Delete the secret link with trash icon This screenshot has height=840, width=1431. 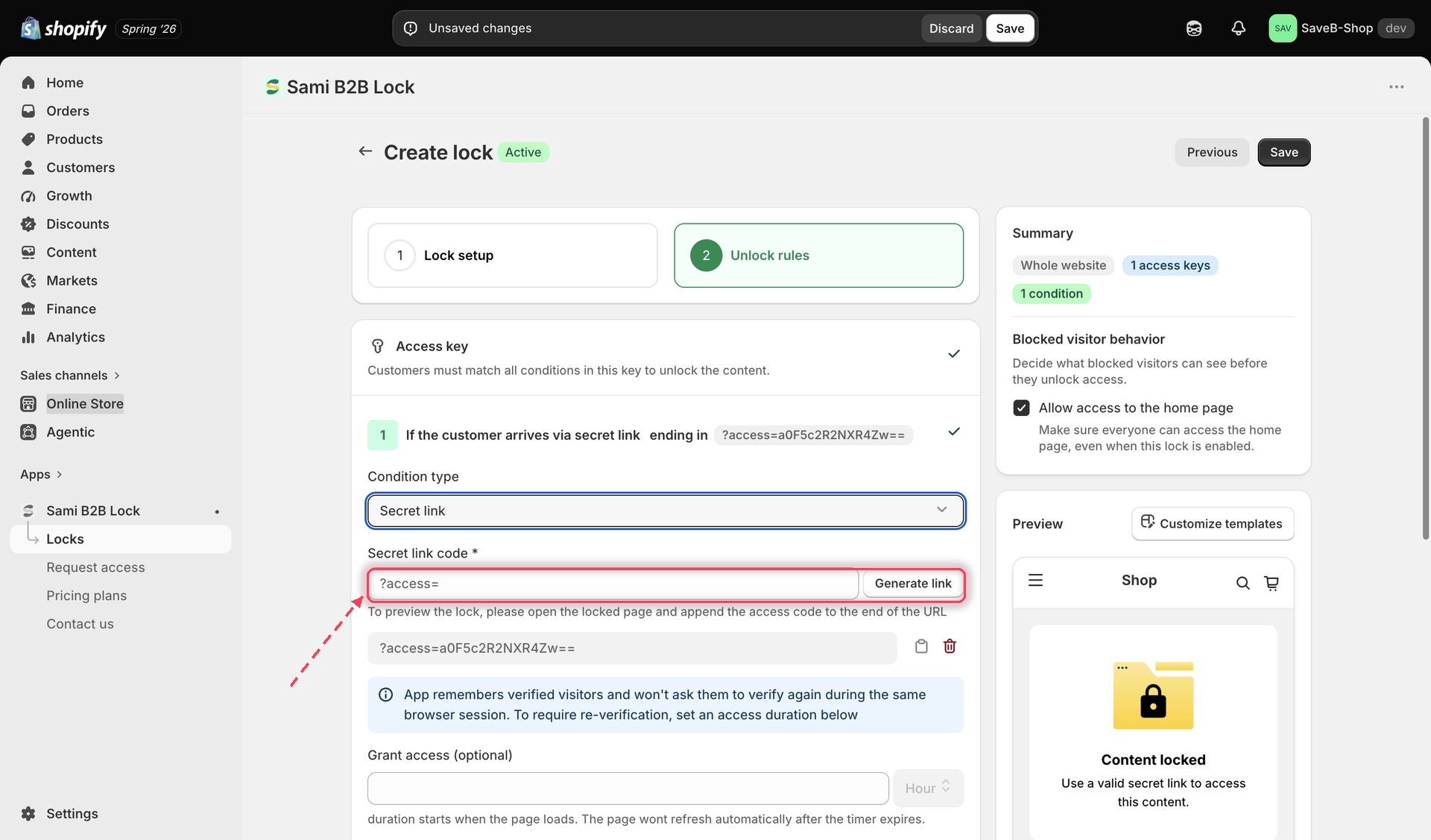950,646
